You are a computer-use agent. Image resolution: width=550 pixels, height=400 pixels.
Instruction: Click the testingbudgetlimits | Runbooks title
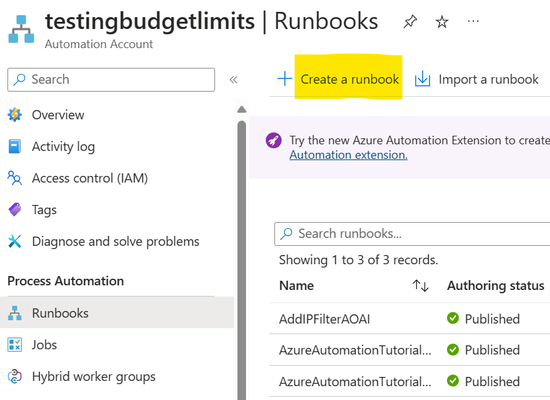(212, 22)
